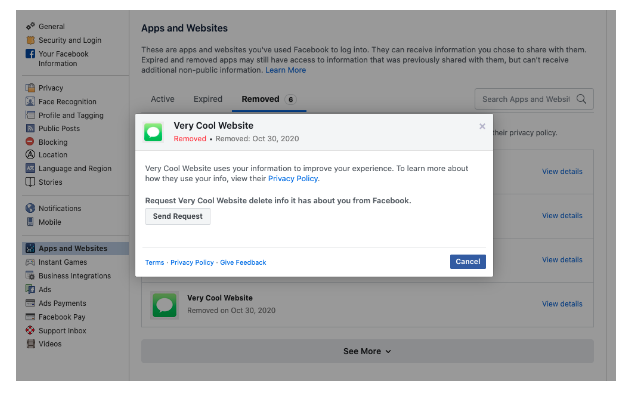Click the Your Facebook Information icon
The image size is (635, 393).
(30, 53)
